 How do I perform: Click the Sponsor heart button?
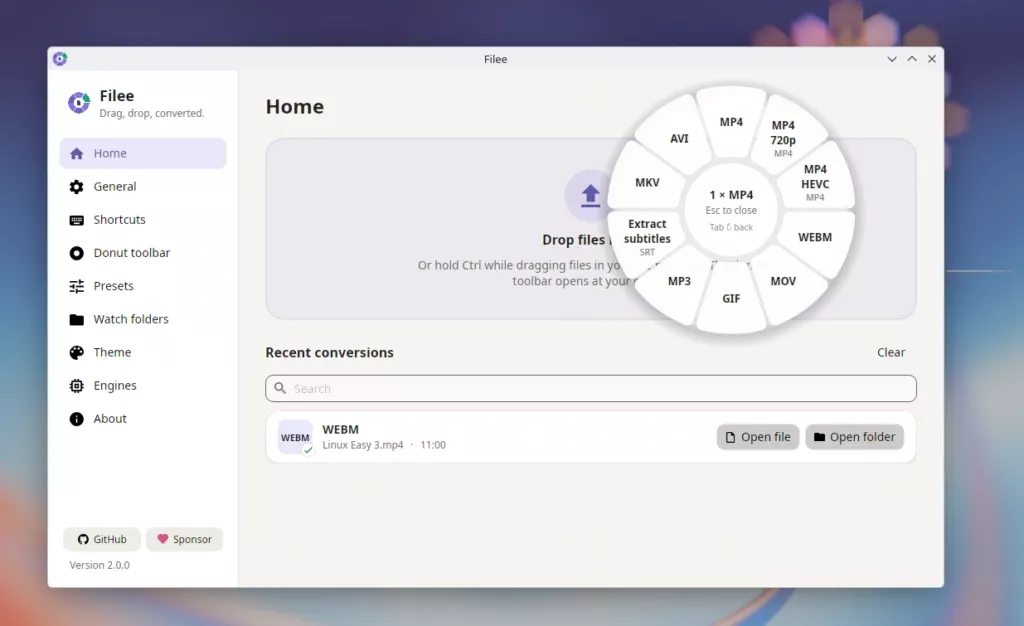click(x=184, y=539)
